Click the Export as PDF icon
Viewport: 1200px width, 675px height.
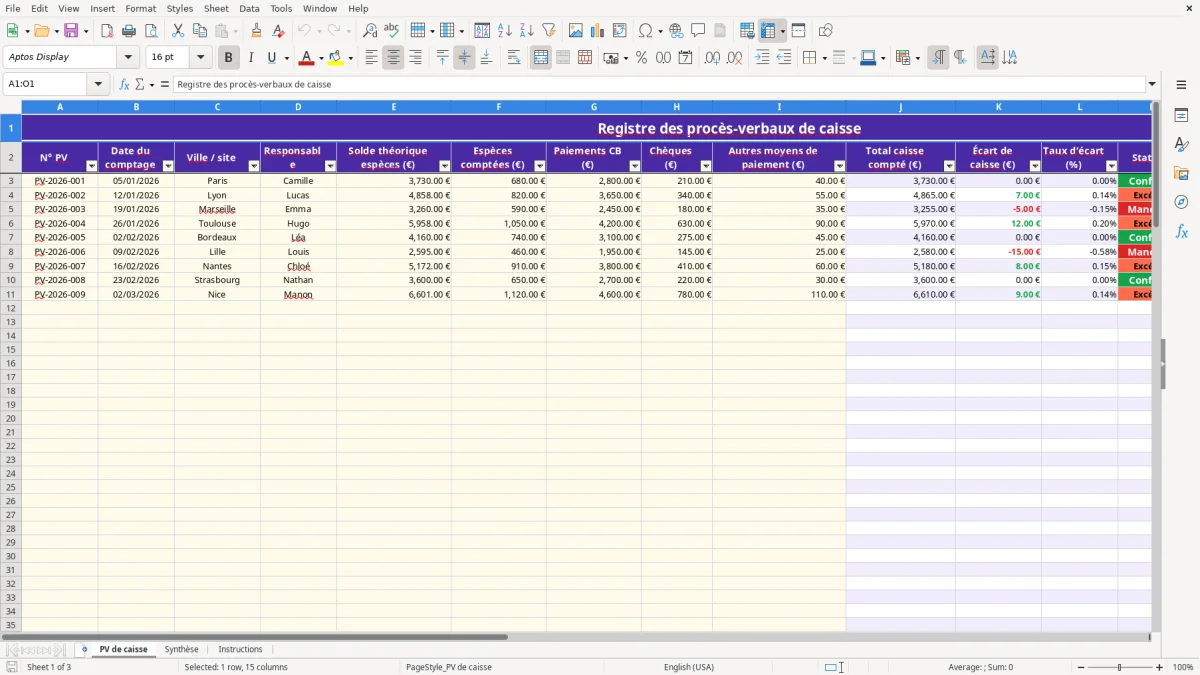pyautogui.click(x=107, y=31)
